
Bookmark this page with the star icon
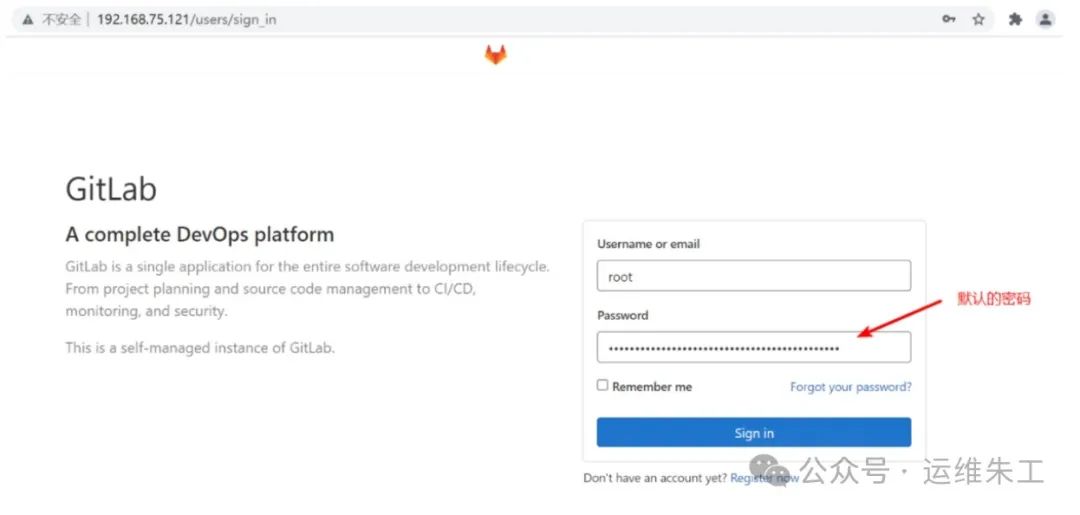click(x=978, y=19)
